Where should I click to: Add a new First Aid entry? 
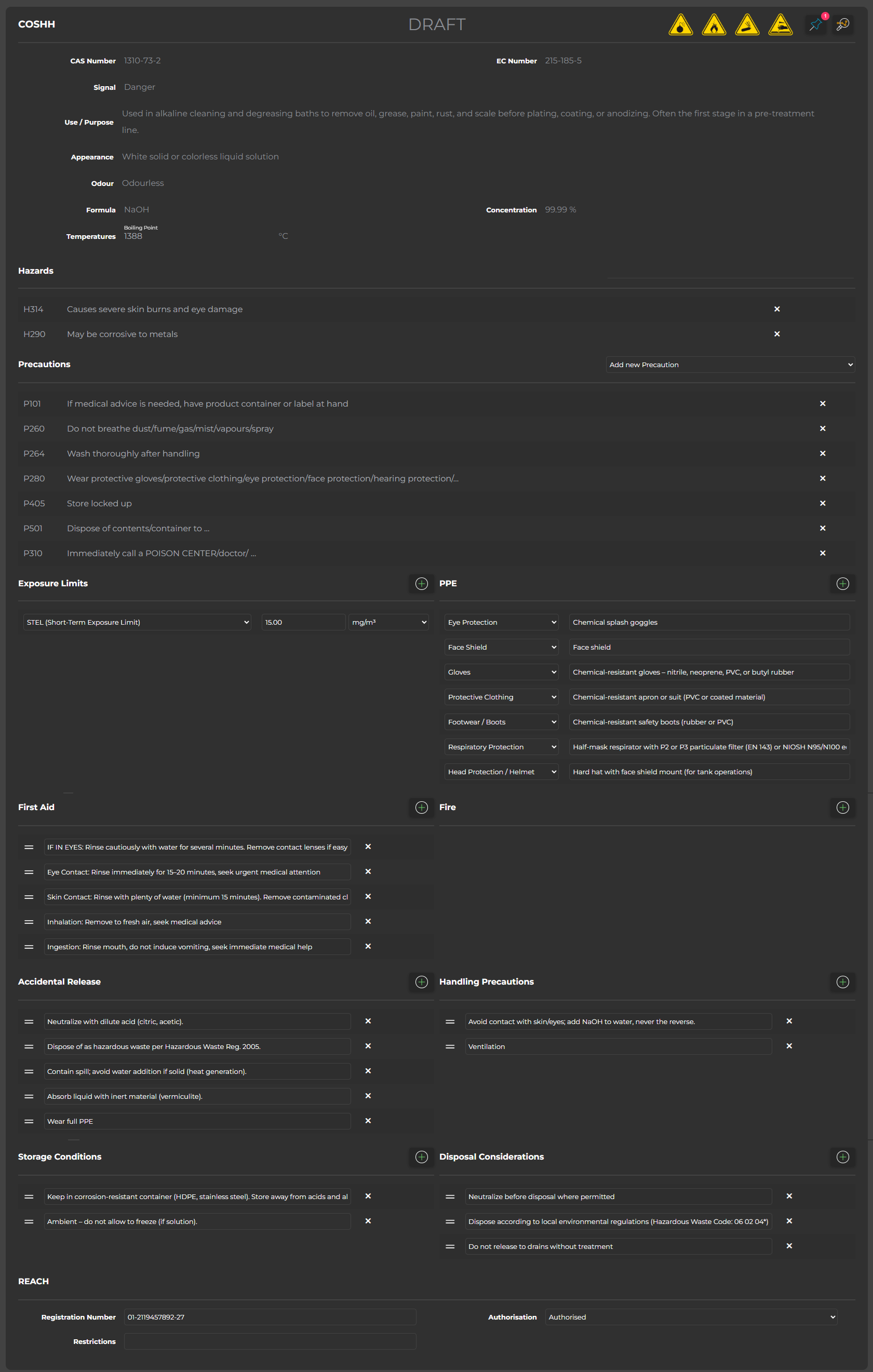(422, 808)
